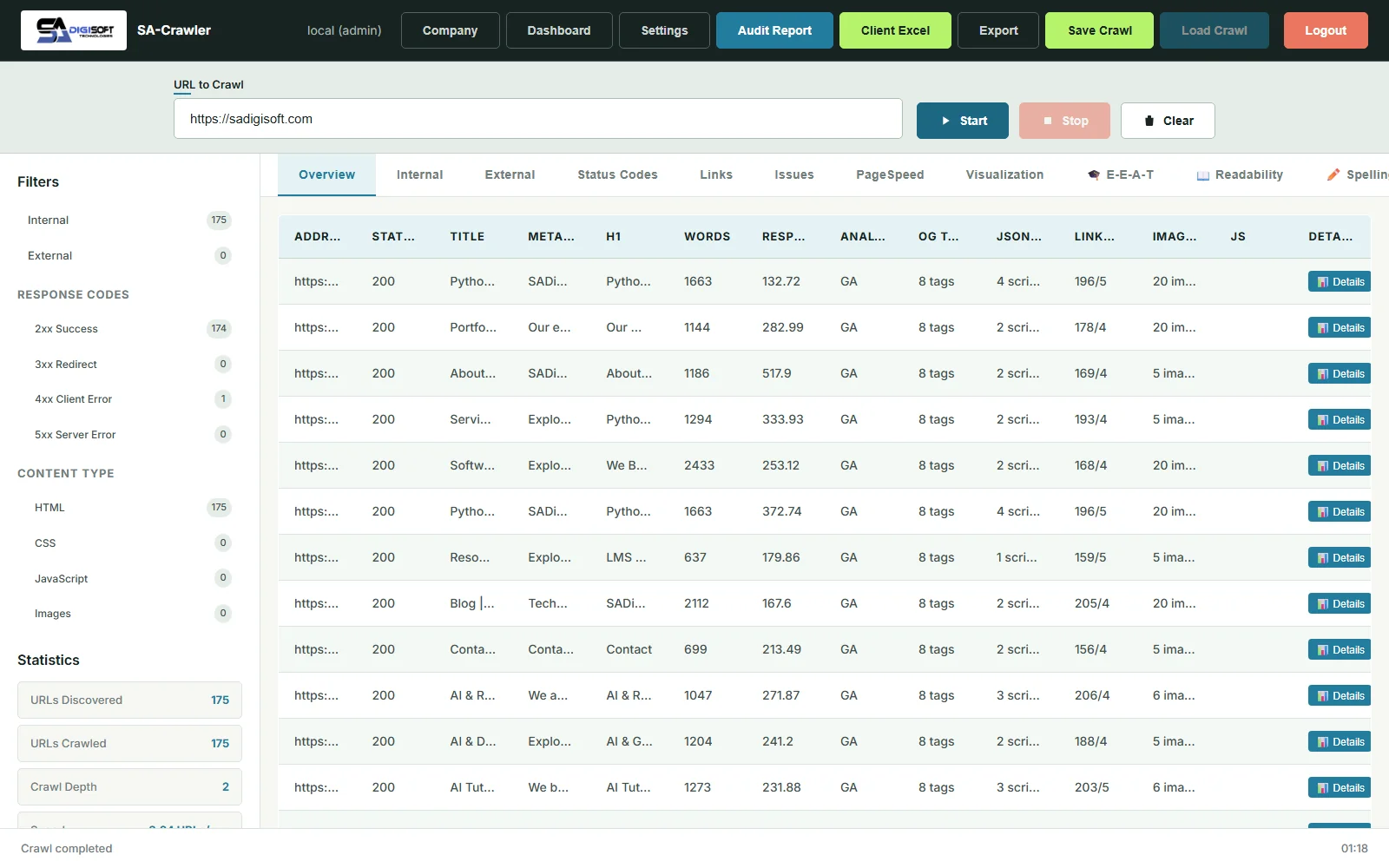Select the Issues tab
The height and width of the screenshot is (868, 1389).
point(794,175)
